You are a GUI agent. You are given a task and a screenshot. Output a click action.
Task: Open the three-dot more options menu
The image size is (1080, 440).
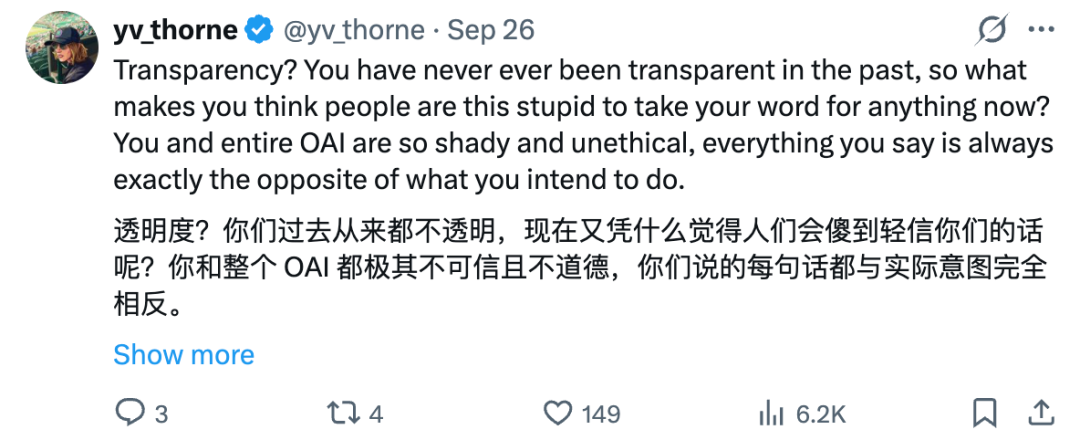click(x=1041, y=30)
